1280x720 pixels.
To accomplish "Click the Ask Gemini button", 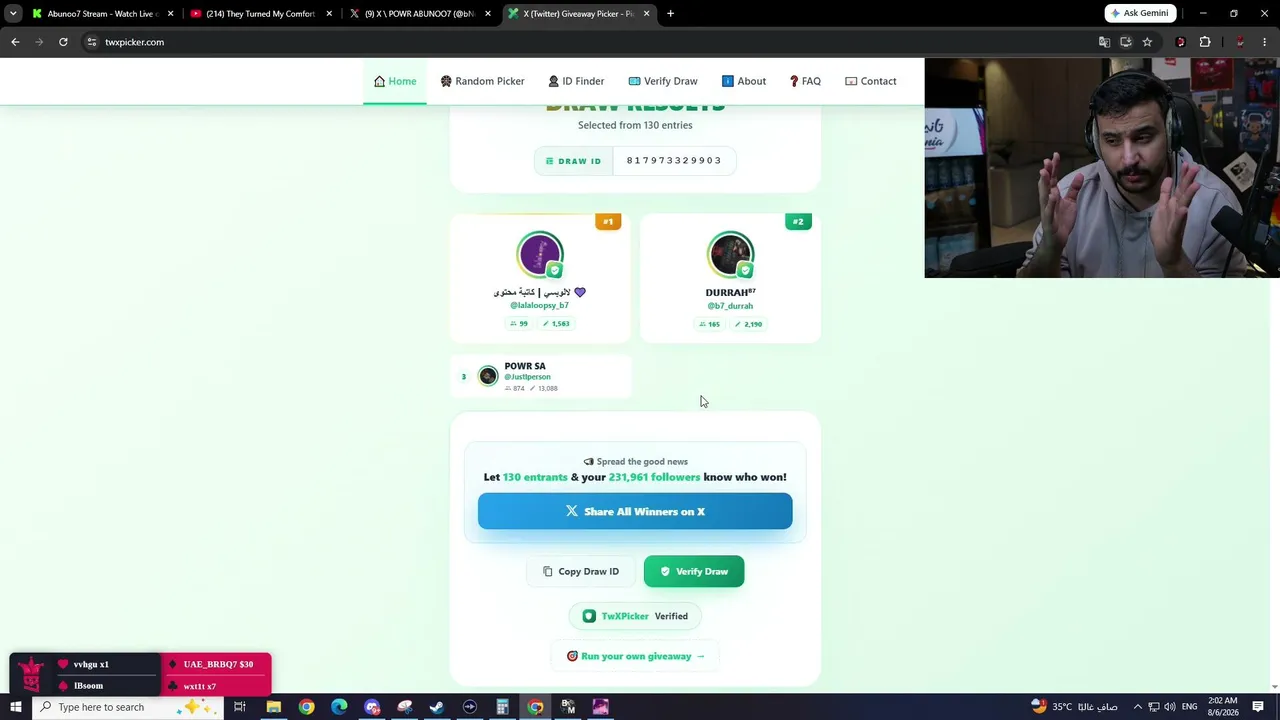I will pos(1140,13).
